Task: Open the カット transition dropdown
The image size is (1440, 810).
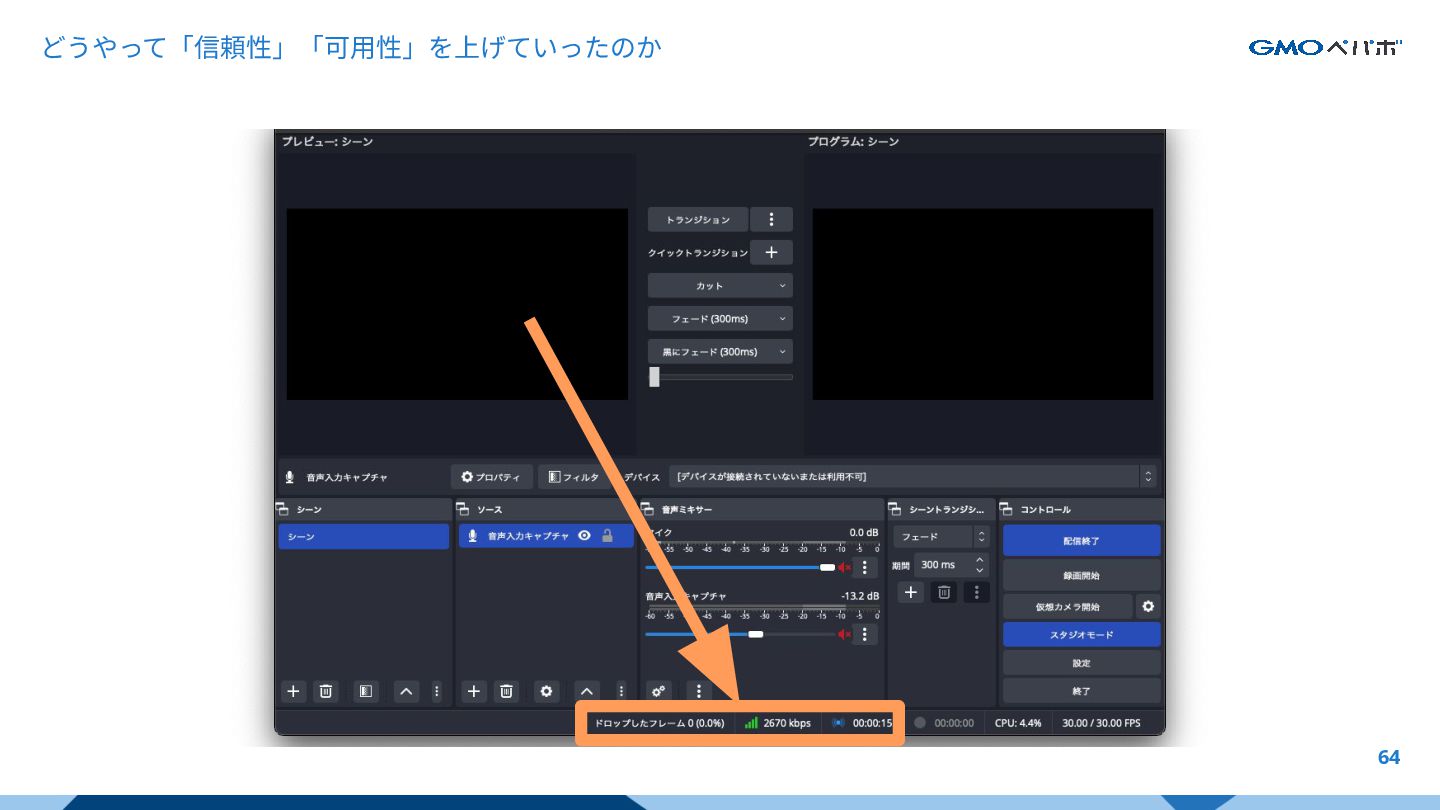Action: pyautogui.click(x=719, y=286)
